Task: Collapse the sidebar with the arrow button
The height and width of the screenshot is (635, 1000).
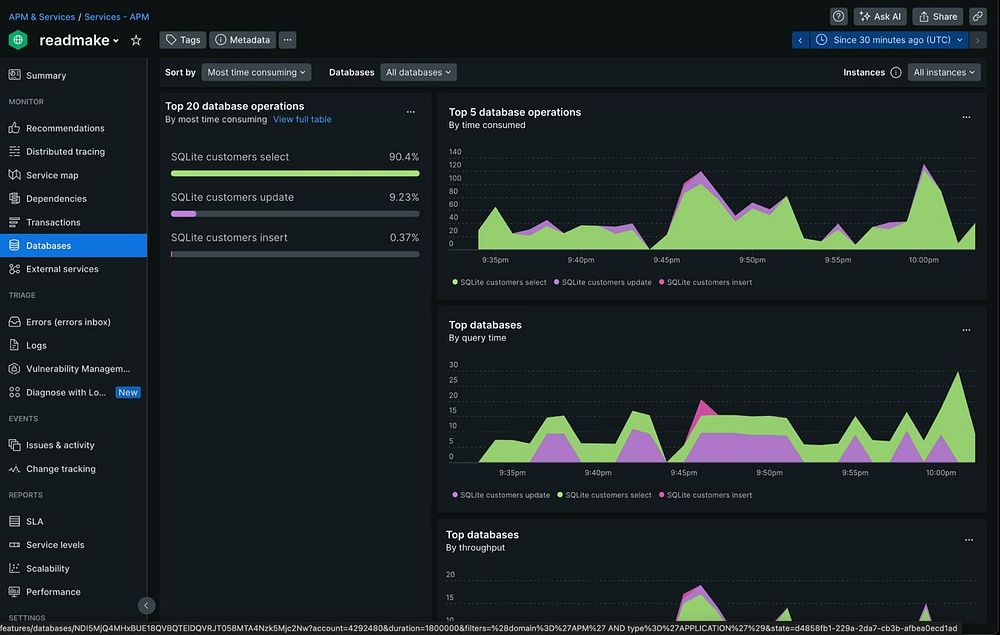Action: tap(147, 605)
